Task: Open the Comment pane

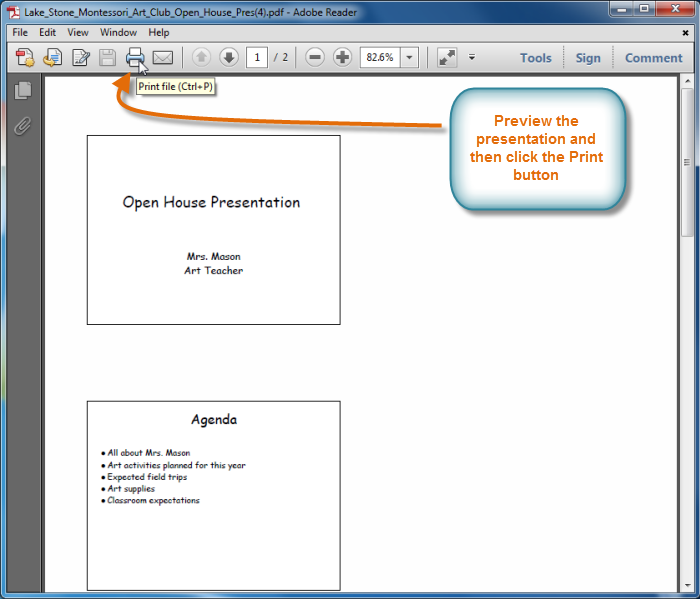Action: (654, 58)
